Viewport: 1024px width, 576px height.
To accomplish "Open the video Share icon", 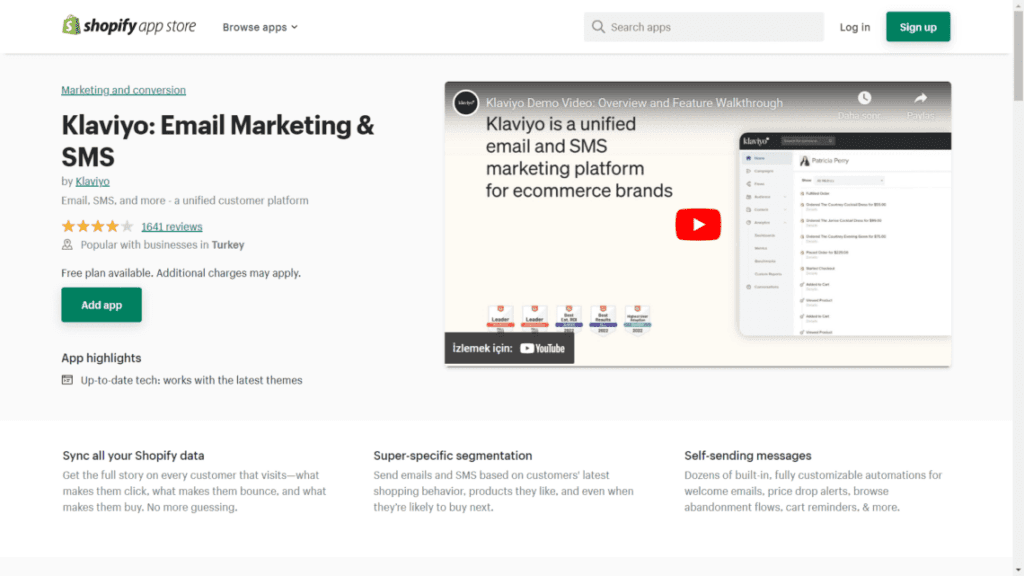I will coord(919,99).
